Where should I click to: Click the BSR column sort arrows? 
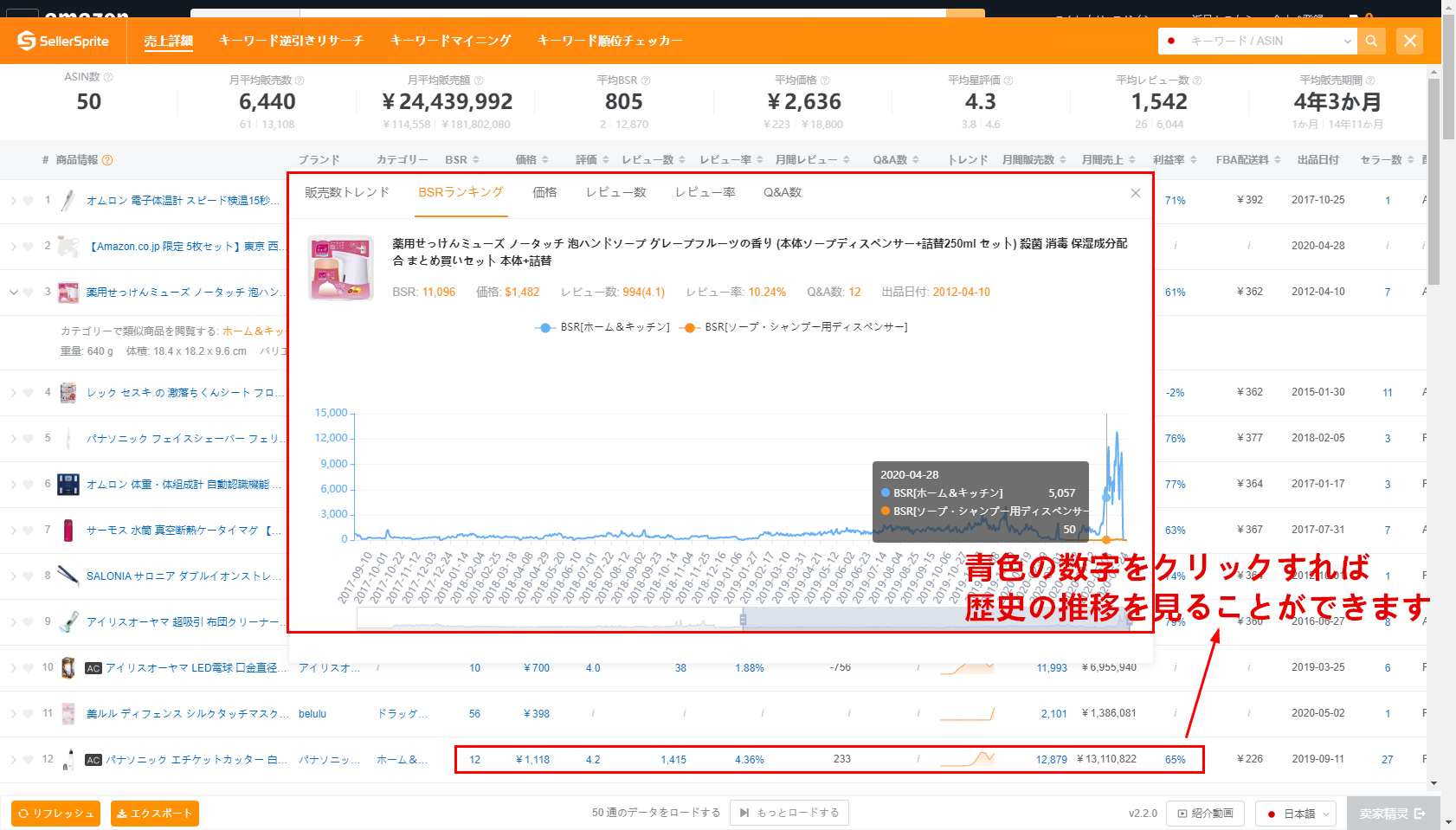pyautogui.click(x=476, y=160)
